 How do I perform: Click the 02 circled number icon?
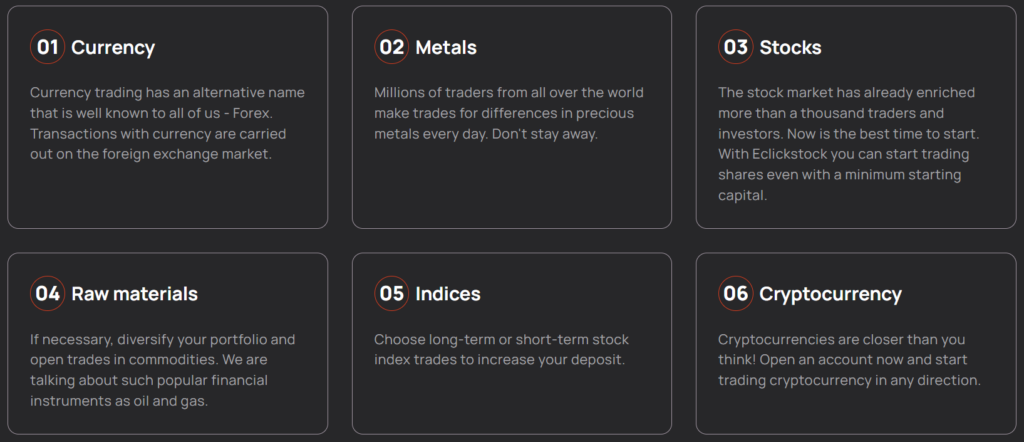point(392,47)
